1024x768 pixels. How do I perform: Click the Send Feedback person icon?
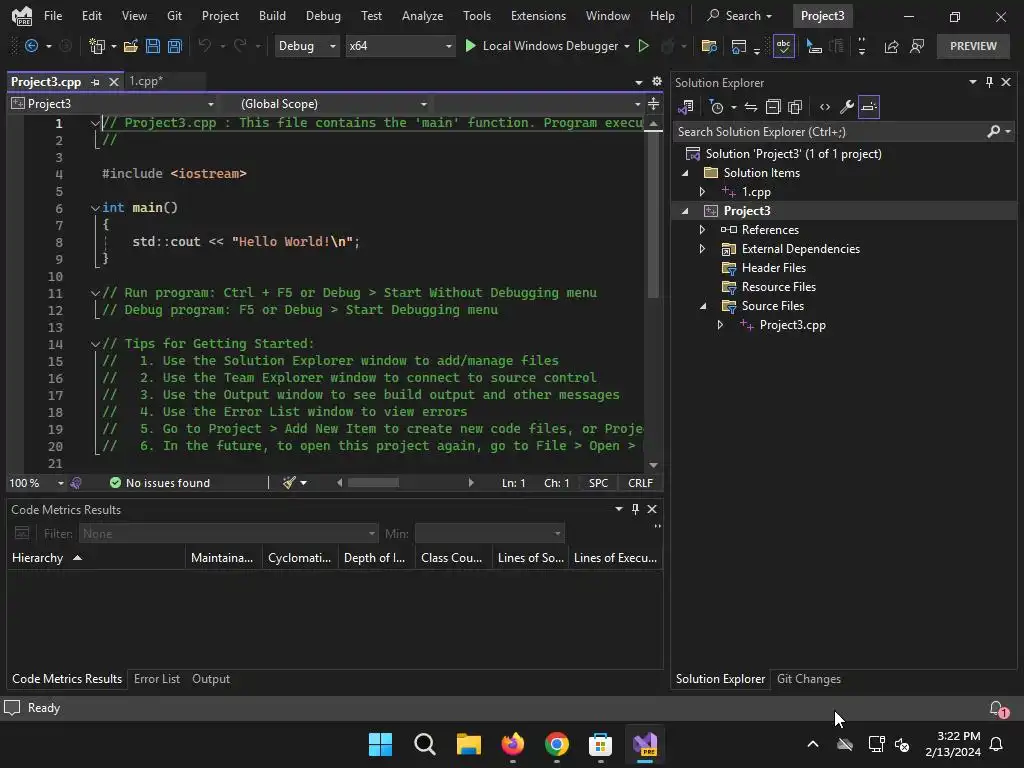(x=917, y=46)
